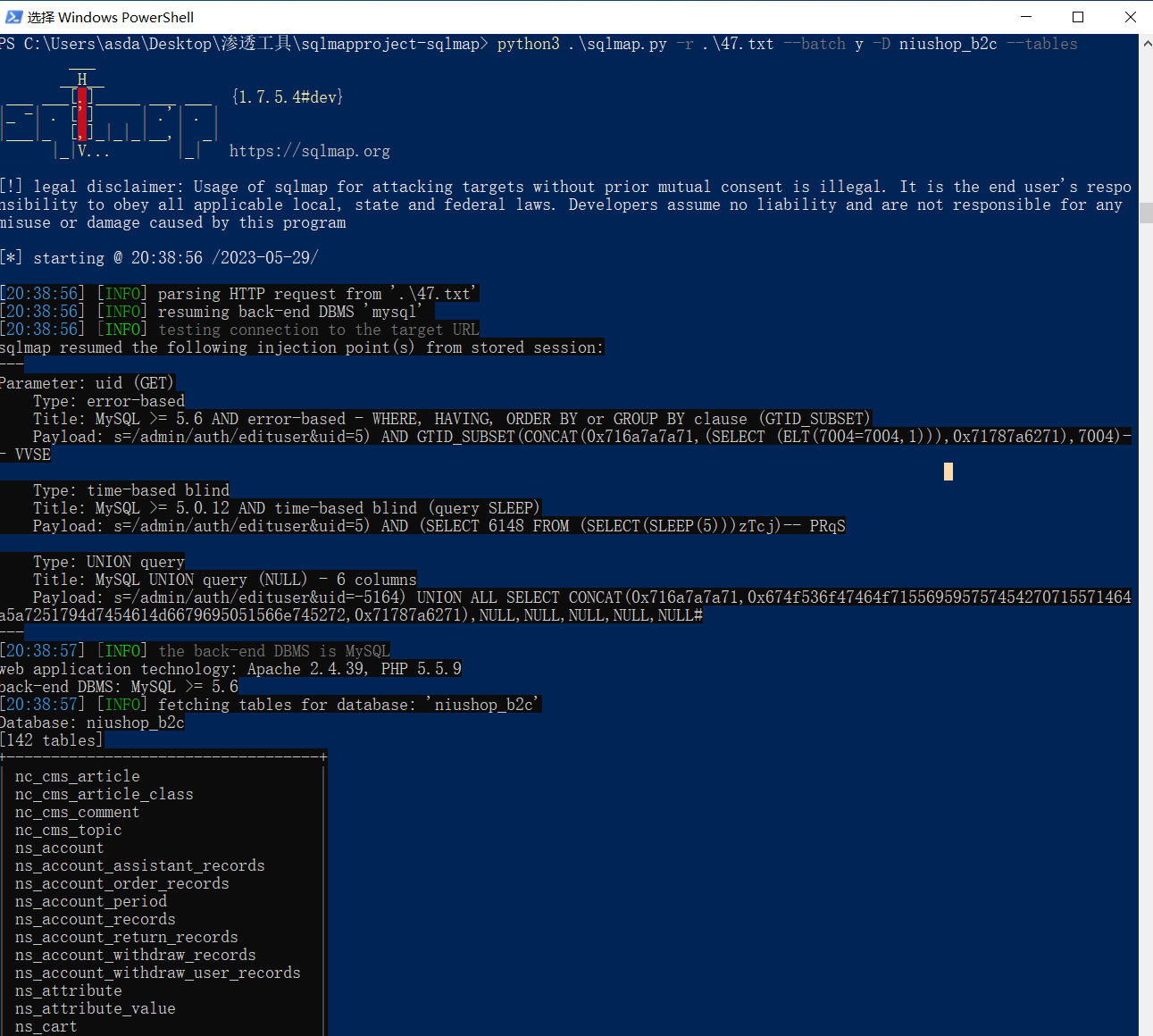The image size is (1153, 1036).
Task: Maximize the Windows PowerShell window
Action: [x=1078, y=17]
